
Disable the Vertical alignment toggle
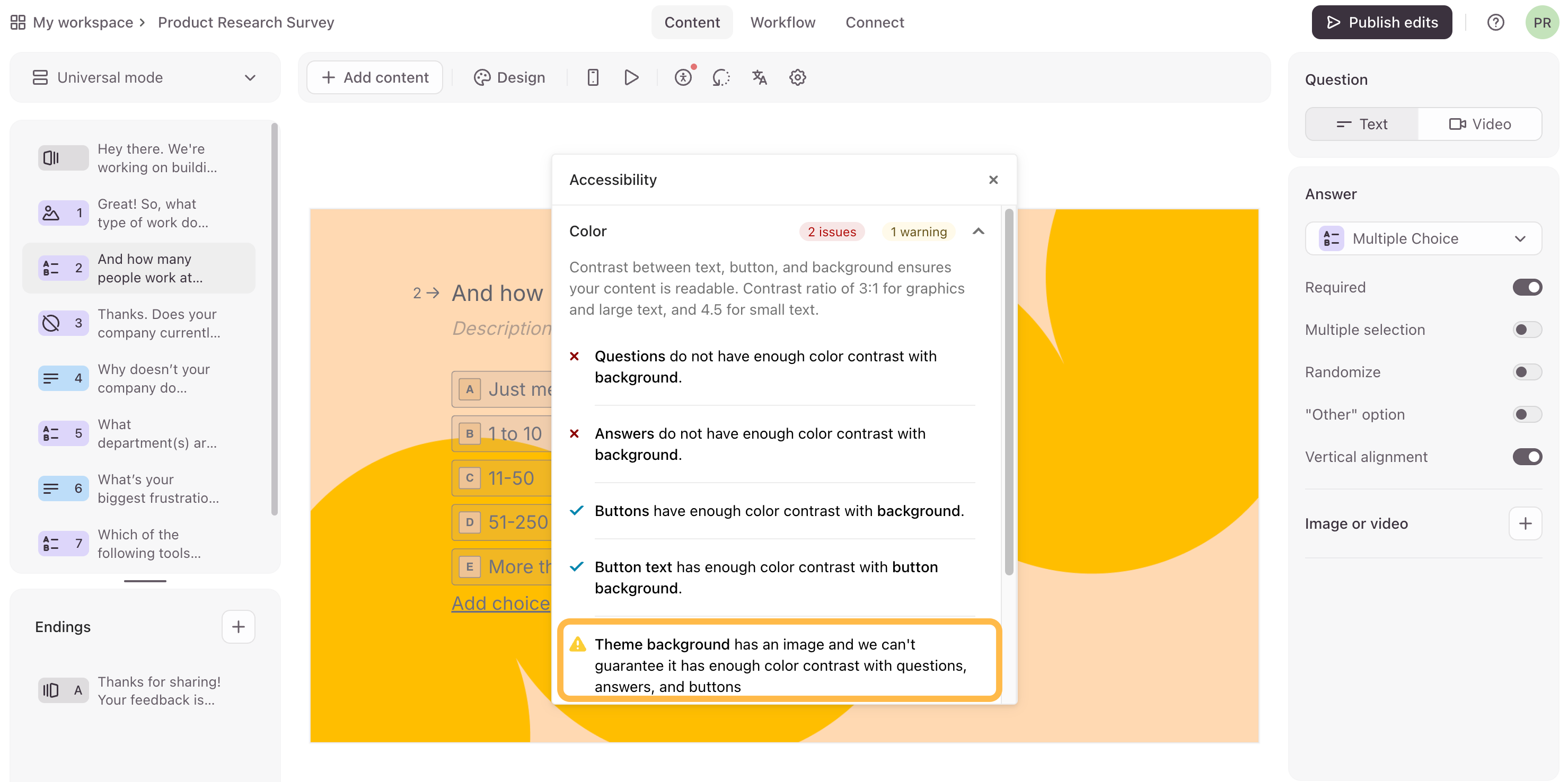coord(1527,457)
